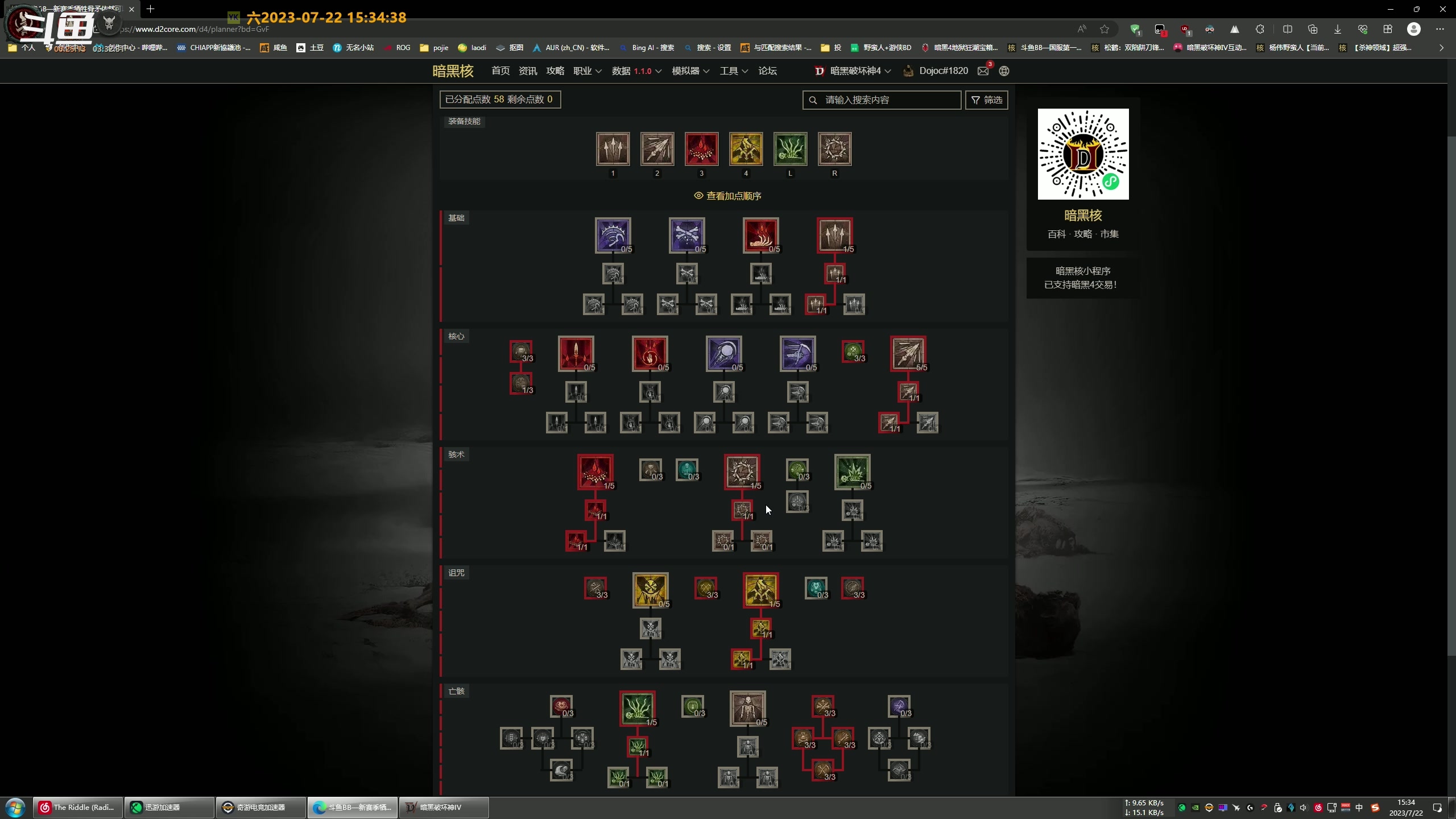
Task: Click the 暗黑核 QR code image
Action: pyautogui.click(x=1083, y=154)
